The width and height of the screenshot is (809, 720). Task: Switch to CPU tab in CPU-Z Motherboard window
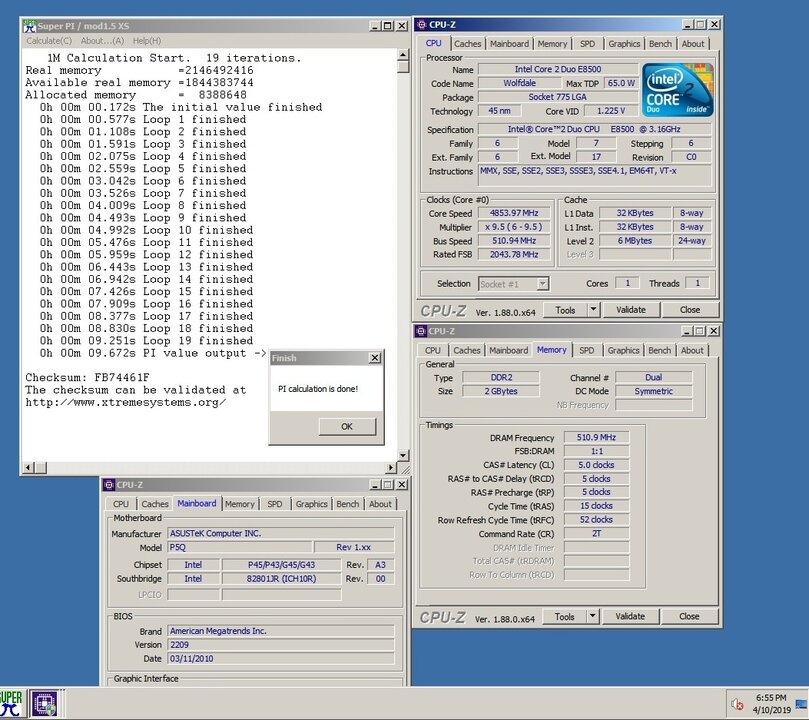coord(121,504)
